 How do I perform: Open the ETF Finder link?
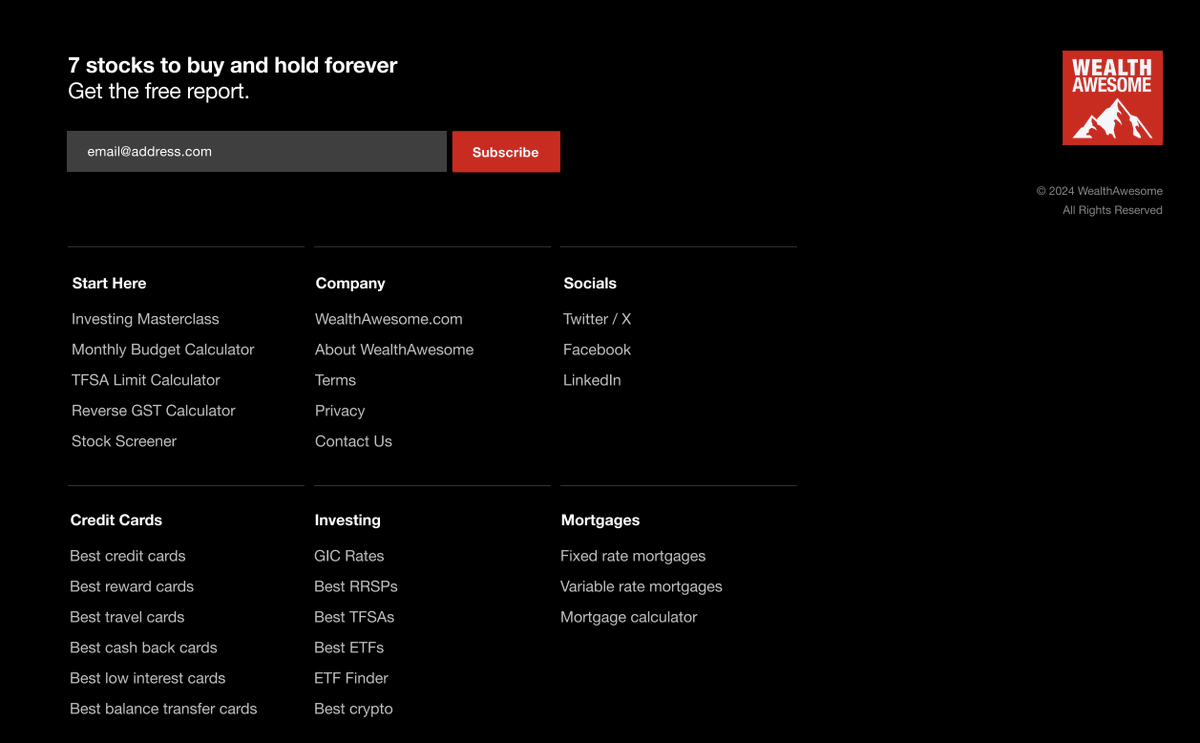pyautogui.click(x=351, y=678)
